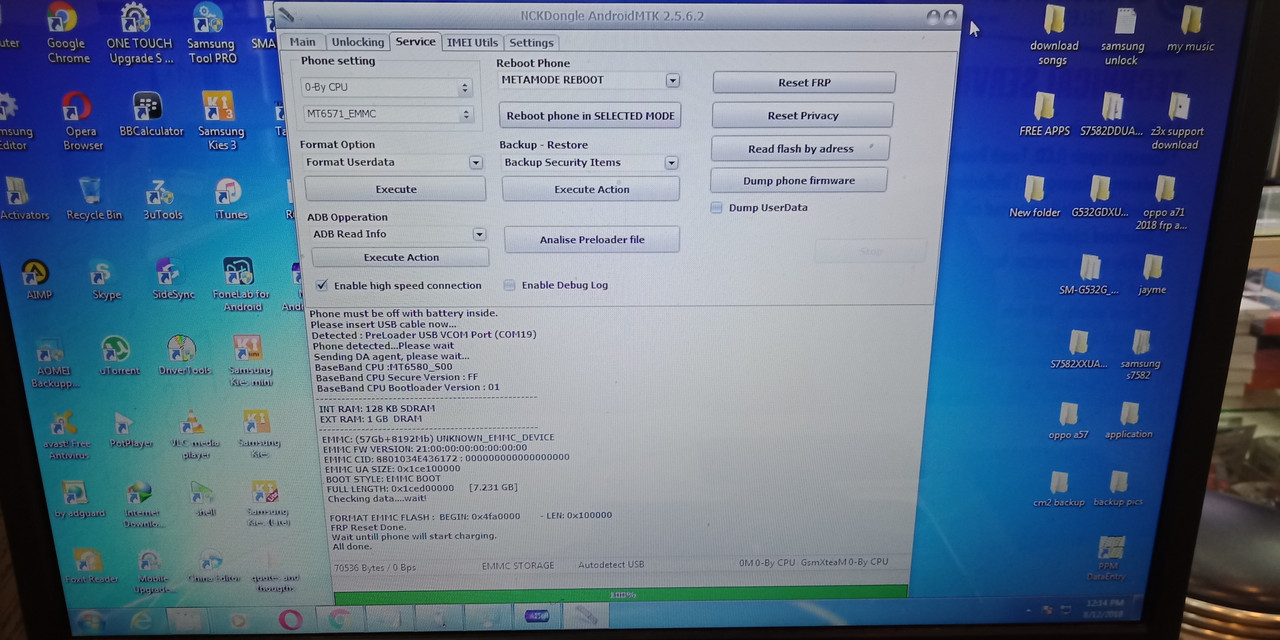Open FoneLab for Android shortcut
This screenshot has width=1280, height=640.
(x=241, y=285)
